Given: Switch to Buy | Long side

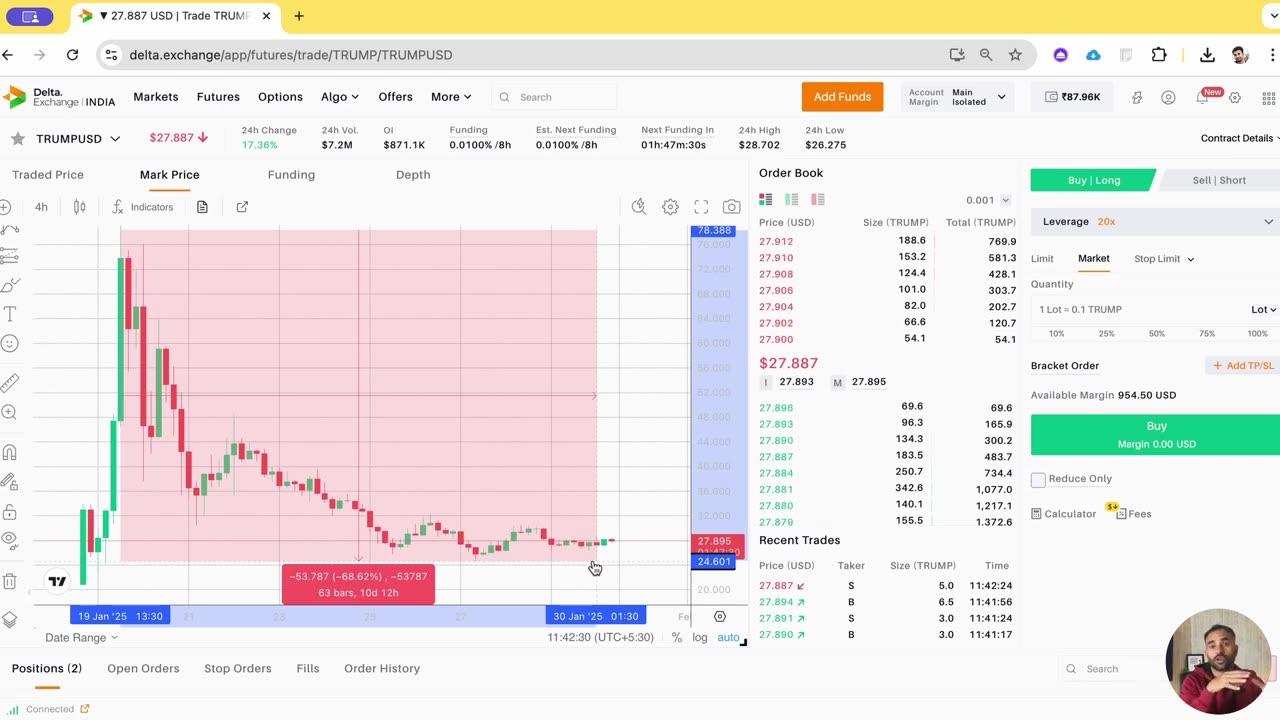Looking at the screenshot, I should pyautogui.click(x=1094, y=180).
